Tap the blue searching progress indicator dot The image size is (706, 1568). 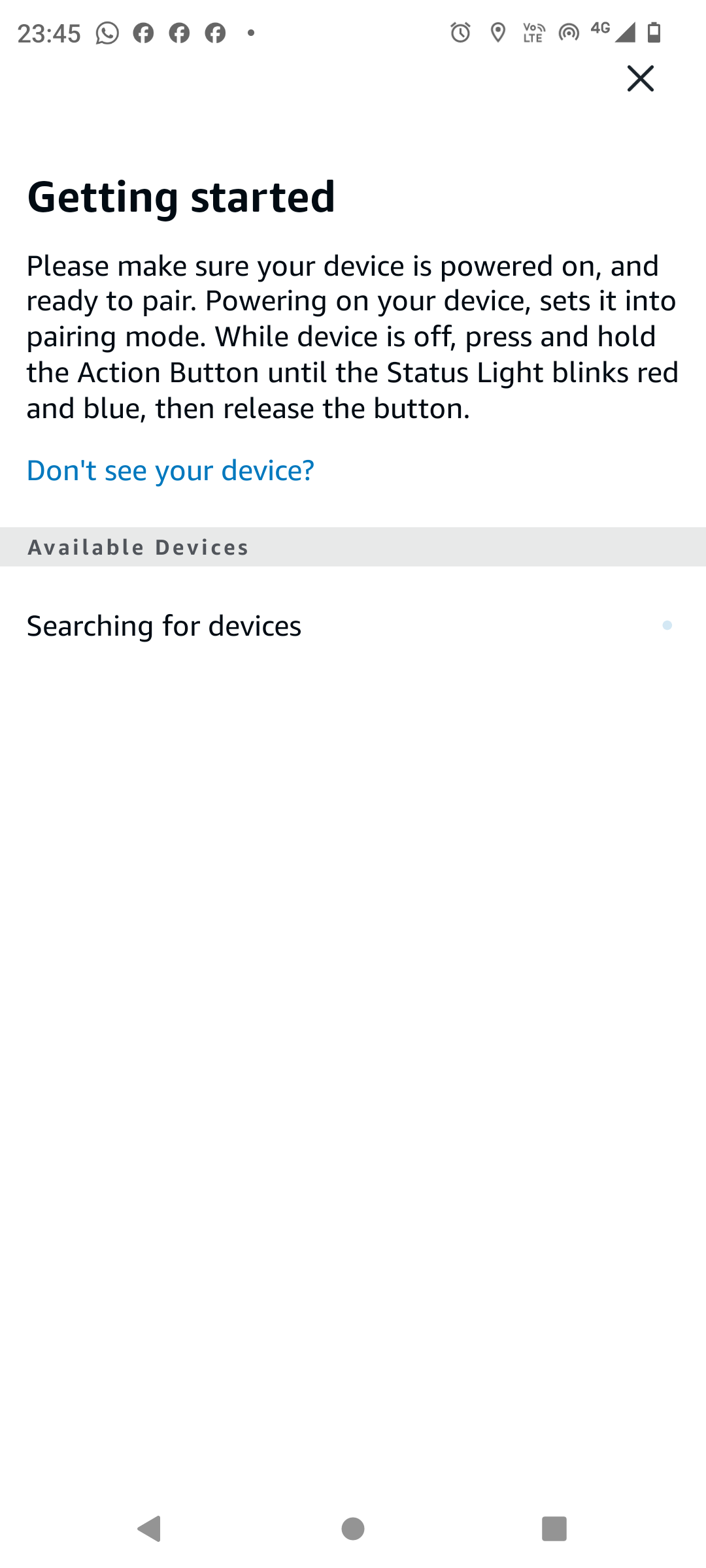point(667,626)
